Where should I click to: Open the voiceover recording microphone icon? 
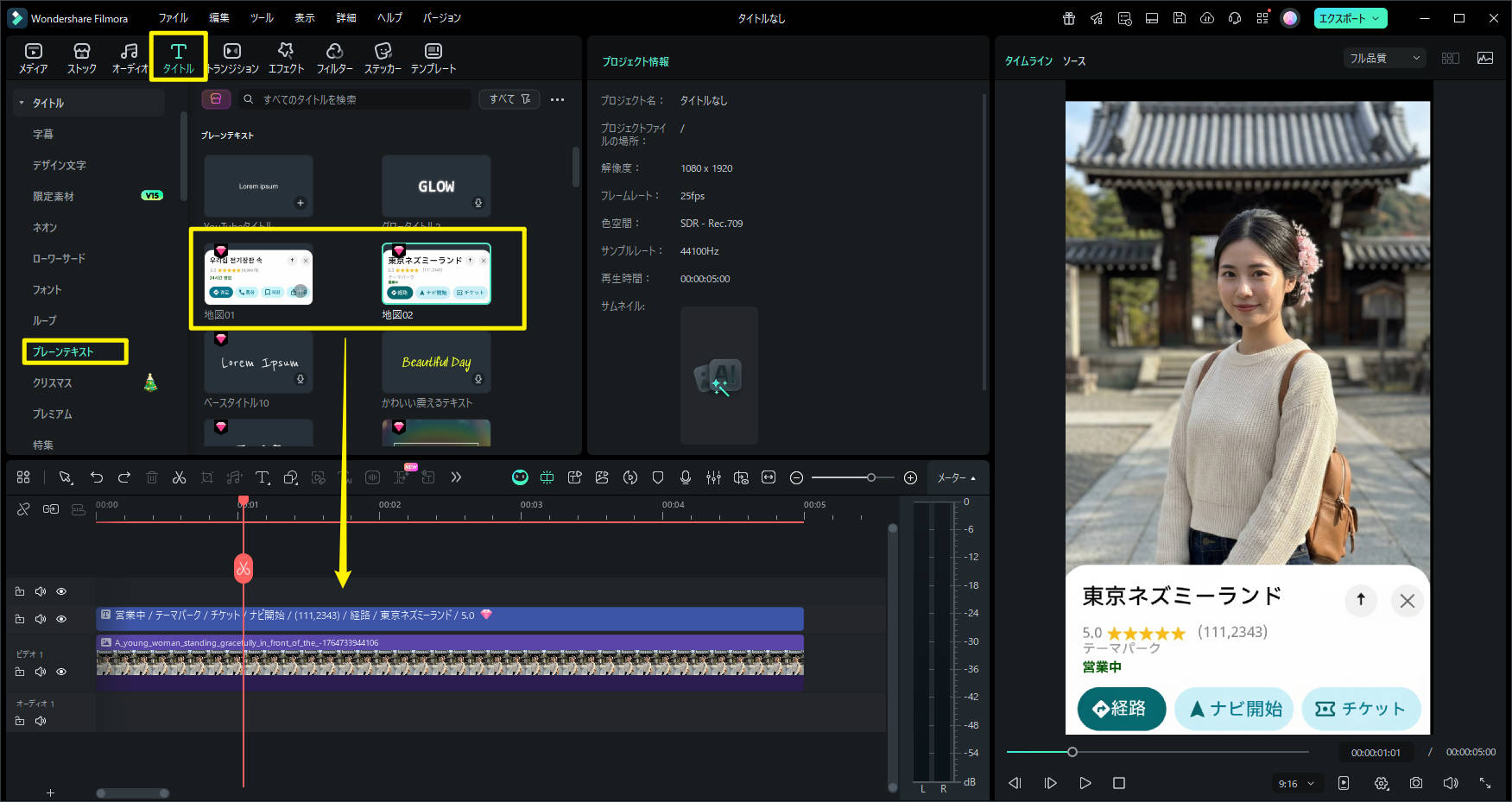click(x=685, y=477)
